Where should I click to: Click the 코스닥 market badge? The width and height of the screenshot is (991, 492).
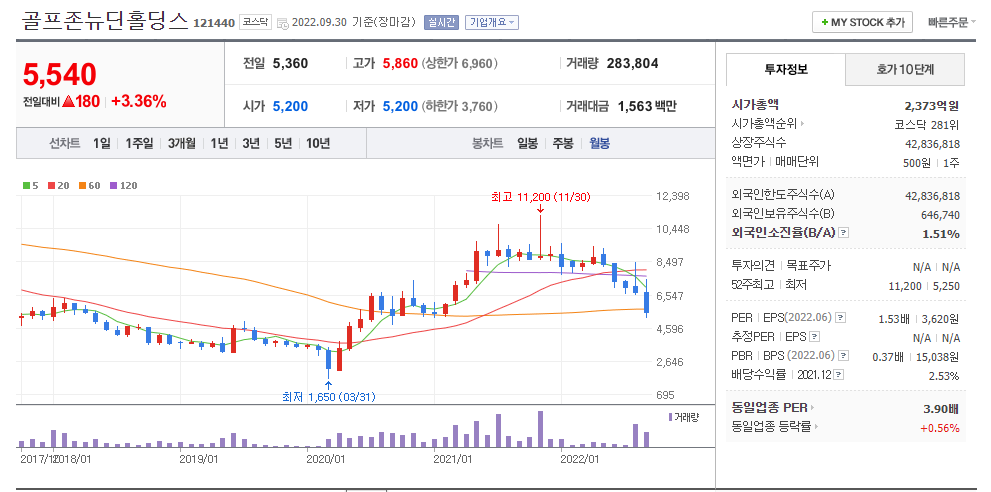pyautogui.click(x=255, y=22)
